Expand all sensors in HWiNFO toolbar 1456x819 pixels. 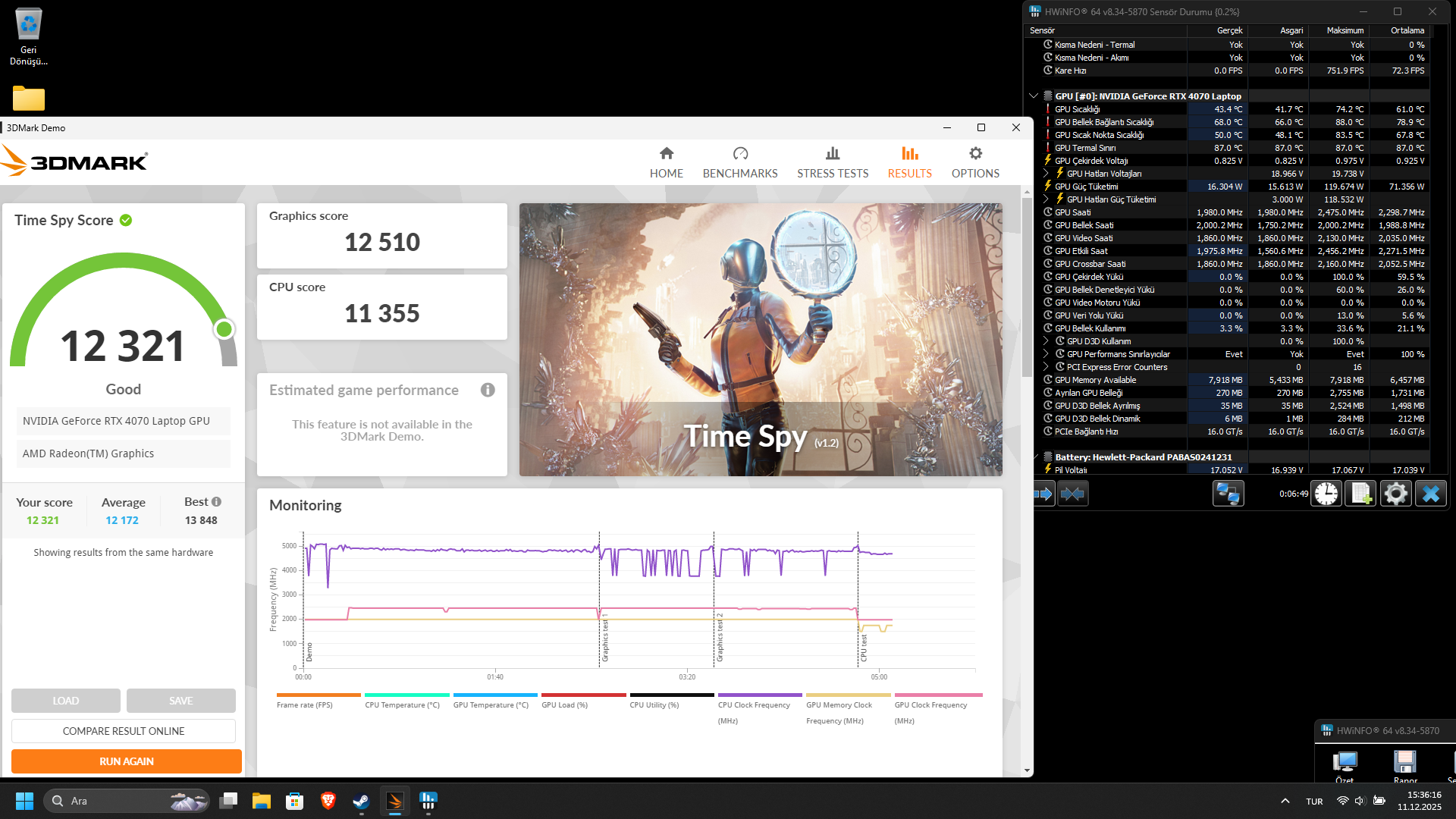pos(1044,494)
